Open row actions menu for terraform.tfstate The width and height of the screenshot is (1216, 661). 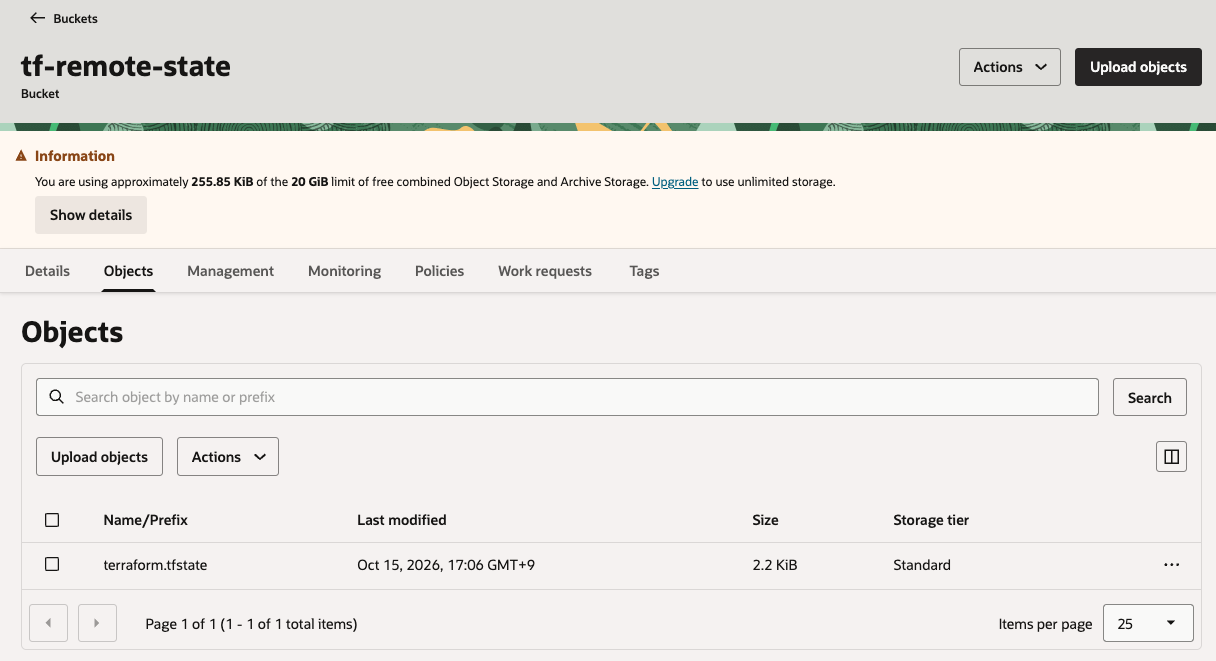pos(1172,565)
